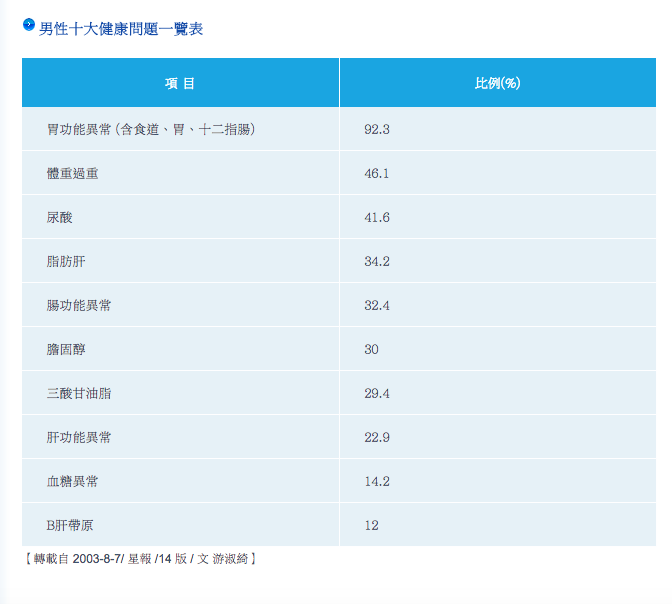Screen dimensions: 672x604
Task: Select the value 30 for 膽固醇
Action: [371, 349]
